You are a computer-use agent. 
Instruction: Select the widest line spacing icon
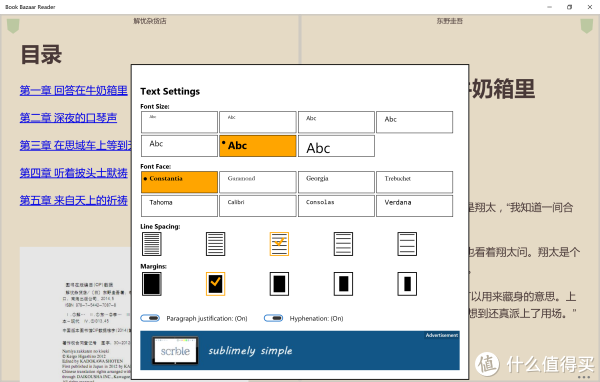(x=407, y=244)
